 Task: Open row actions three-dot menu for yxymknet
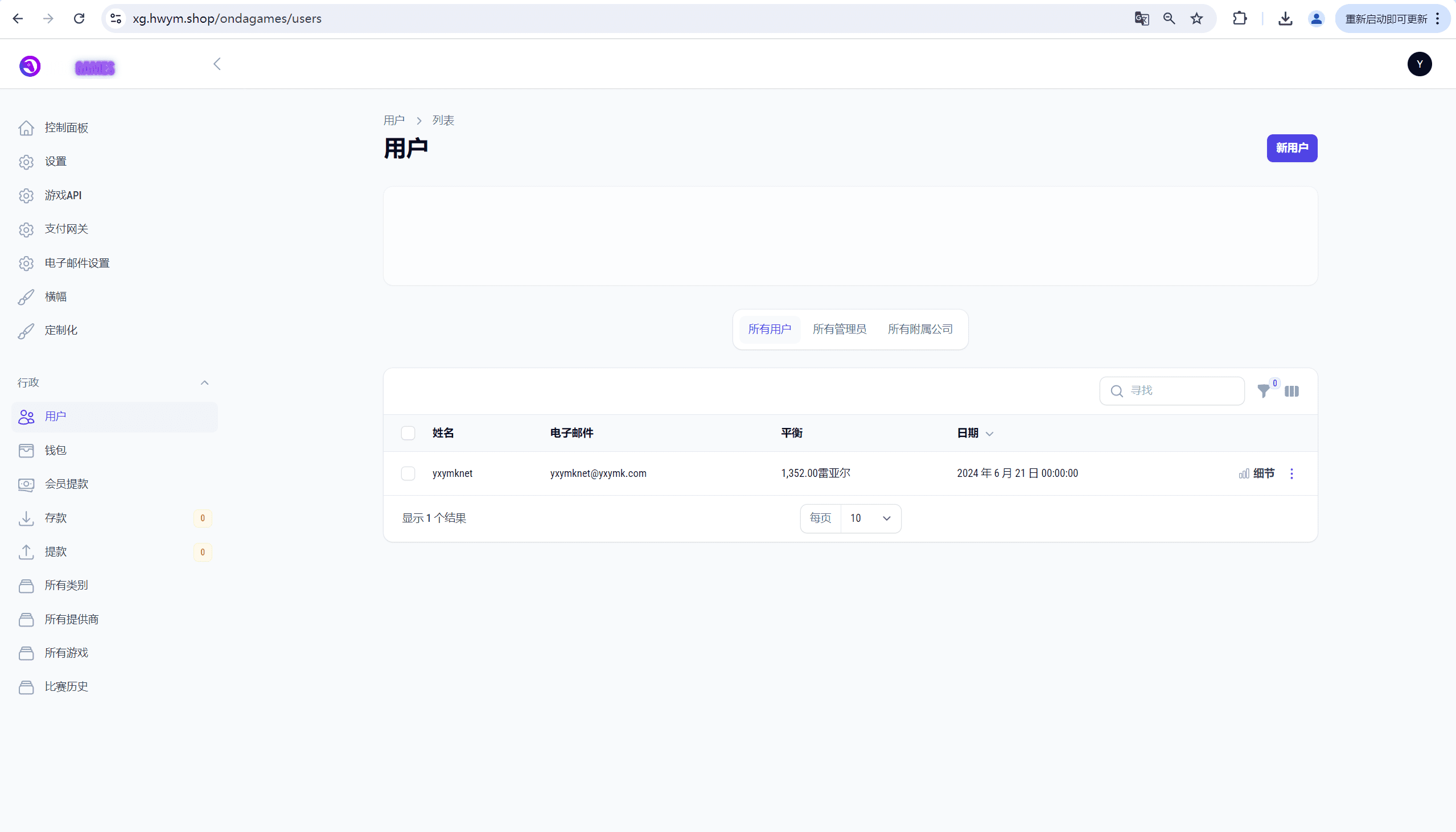click(x=1292, y=473)
